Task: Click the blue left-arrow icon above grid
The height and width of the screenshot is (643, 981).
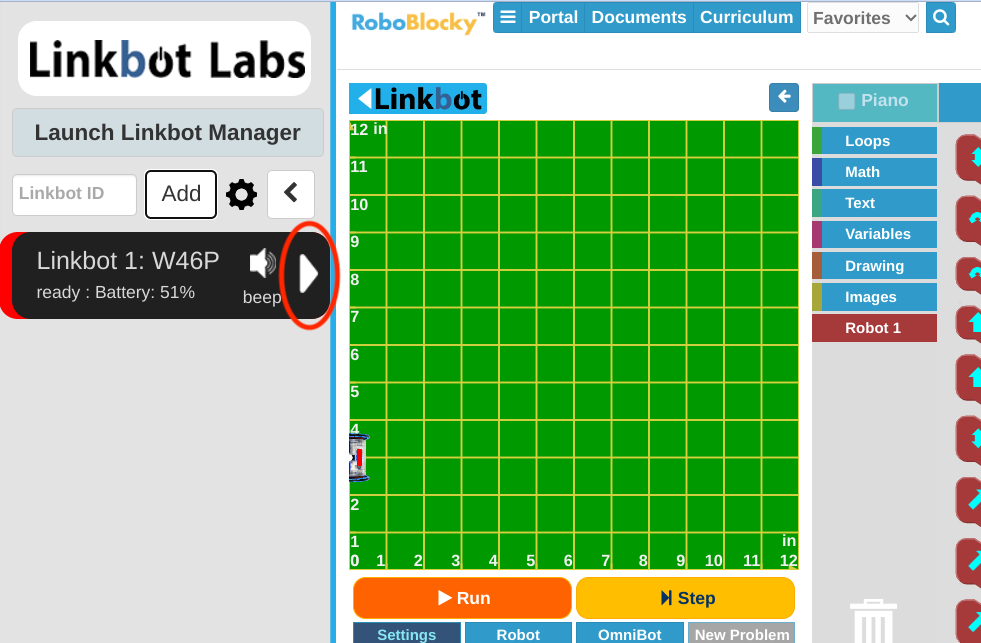Action: 784,97
